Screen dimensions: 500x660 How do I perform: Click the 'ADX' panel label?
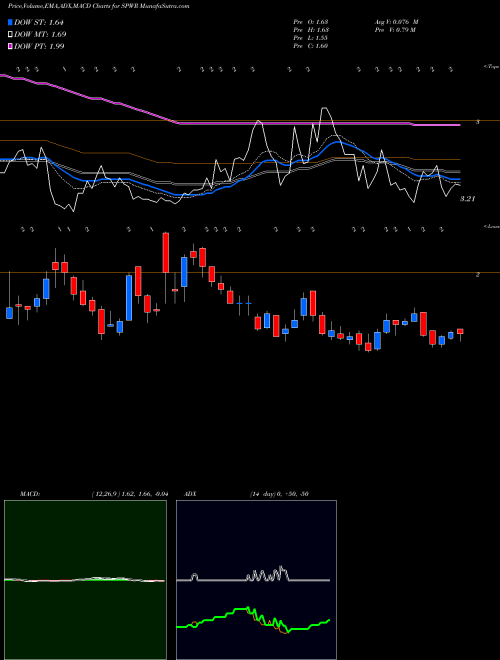[190, 494]
